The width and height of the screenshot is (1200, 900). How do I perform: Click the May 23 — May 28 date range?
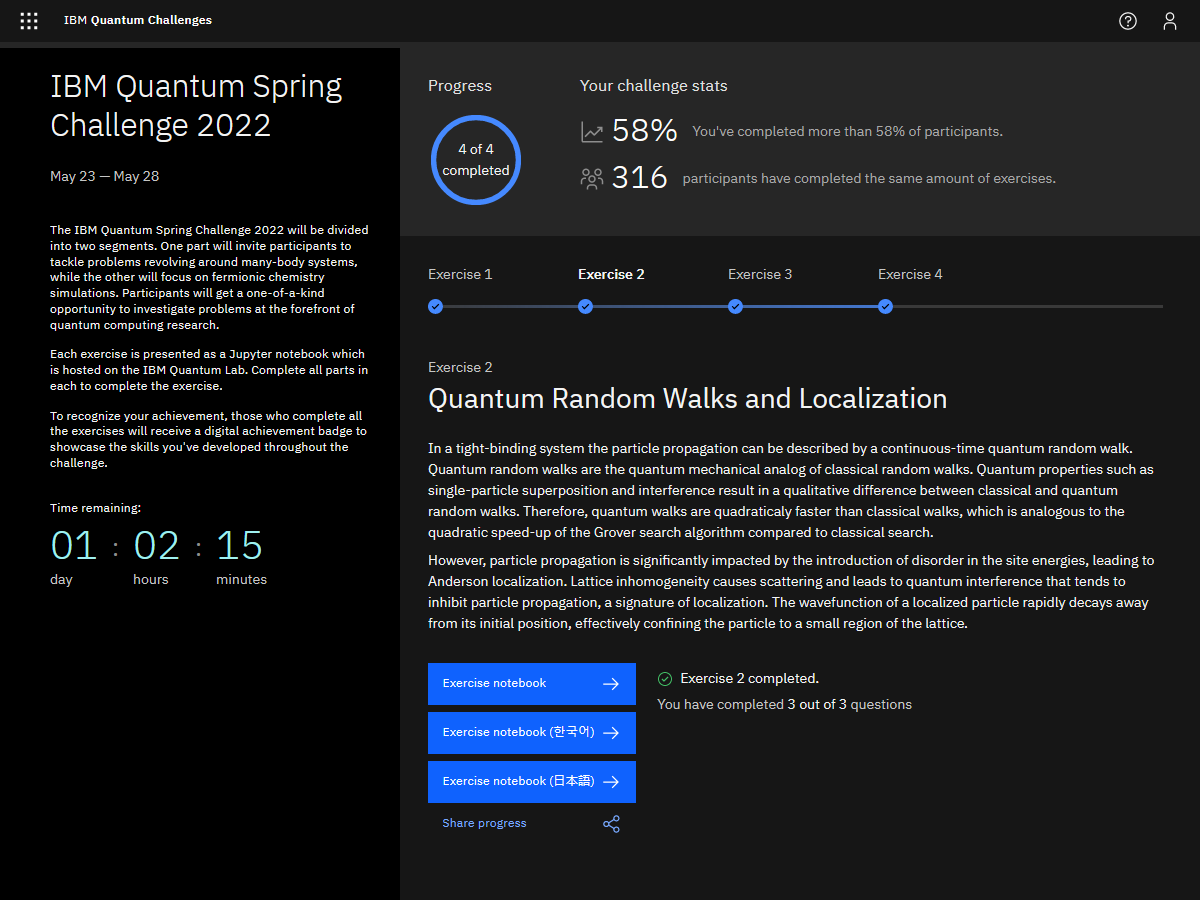(105, 177)
